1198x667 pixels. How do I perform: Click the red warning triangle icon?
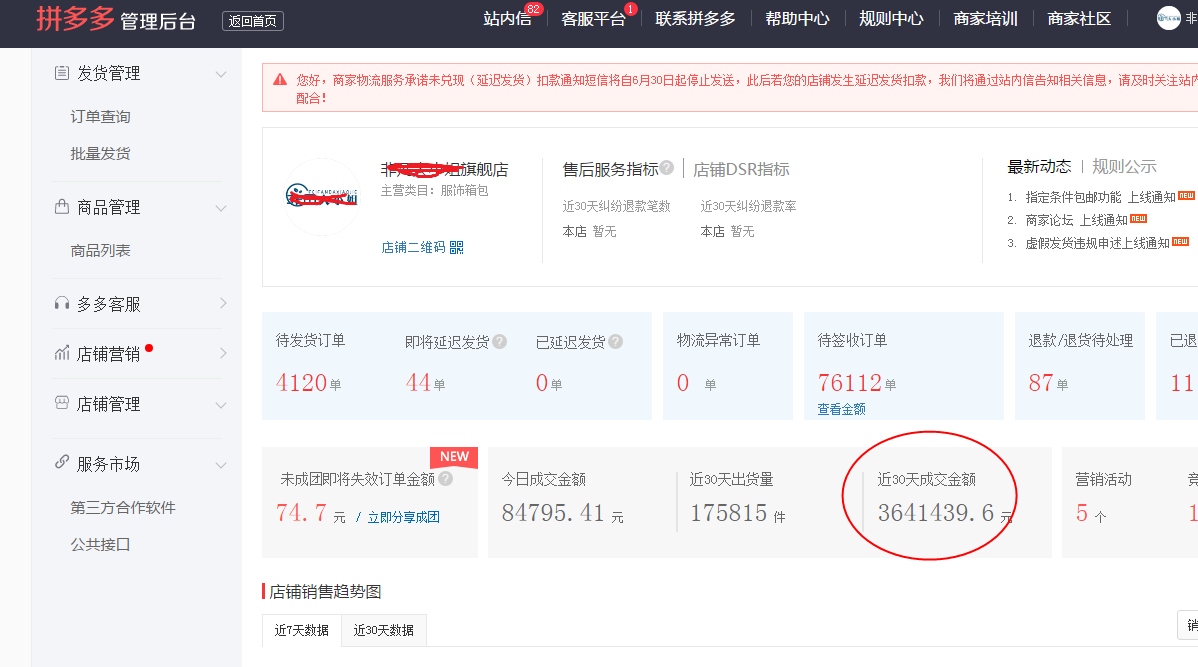click(x=280, y=79)
